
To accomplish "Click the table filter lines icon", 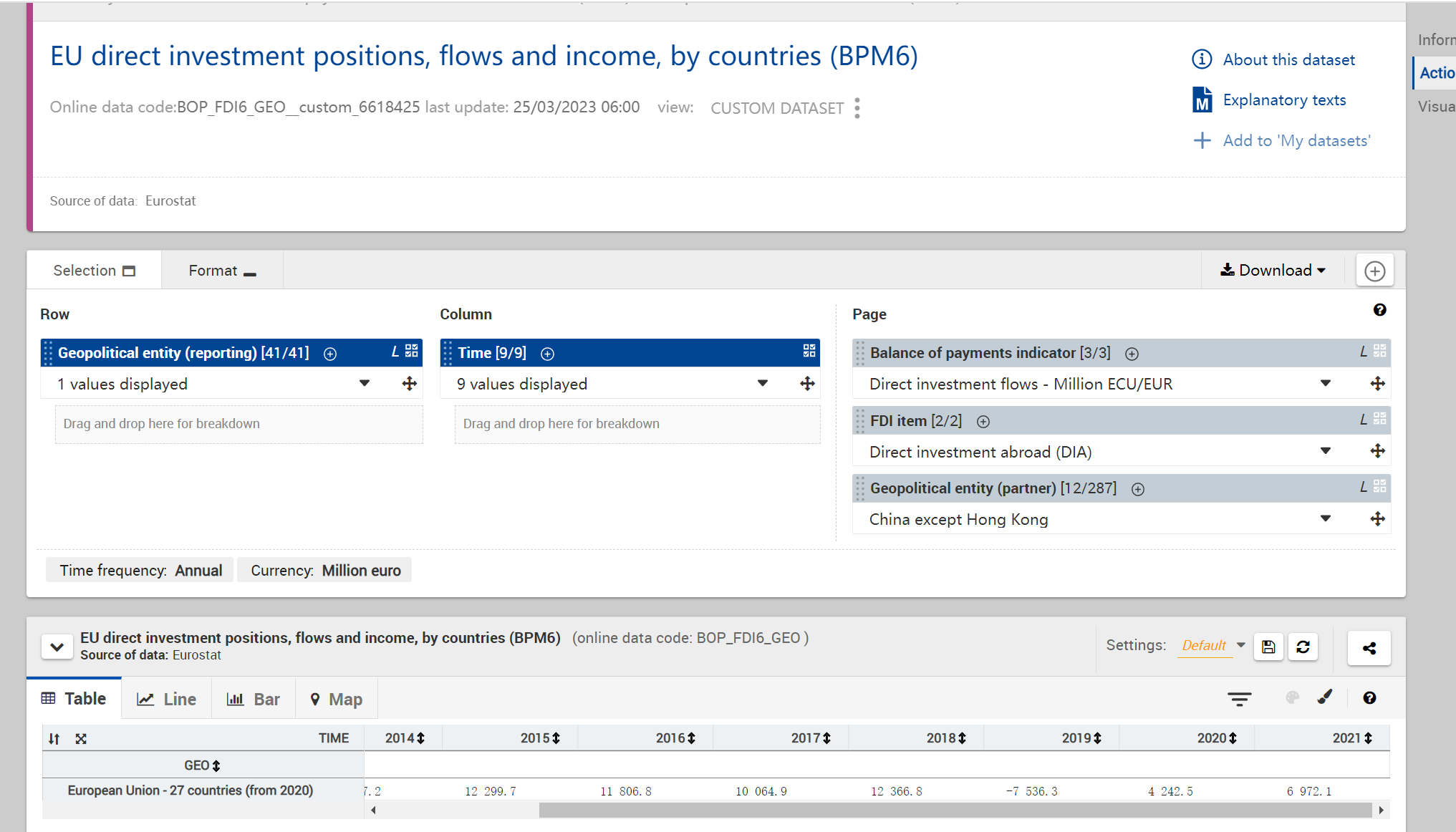I will pos(1239,699).
